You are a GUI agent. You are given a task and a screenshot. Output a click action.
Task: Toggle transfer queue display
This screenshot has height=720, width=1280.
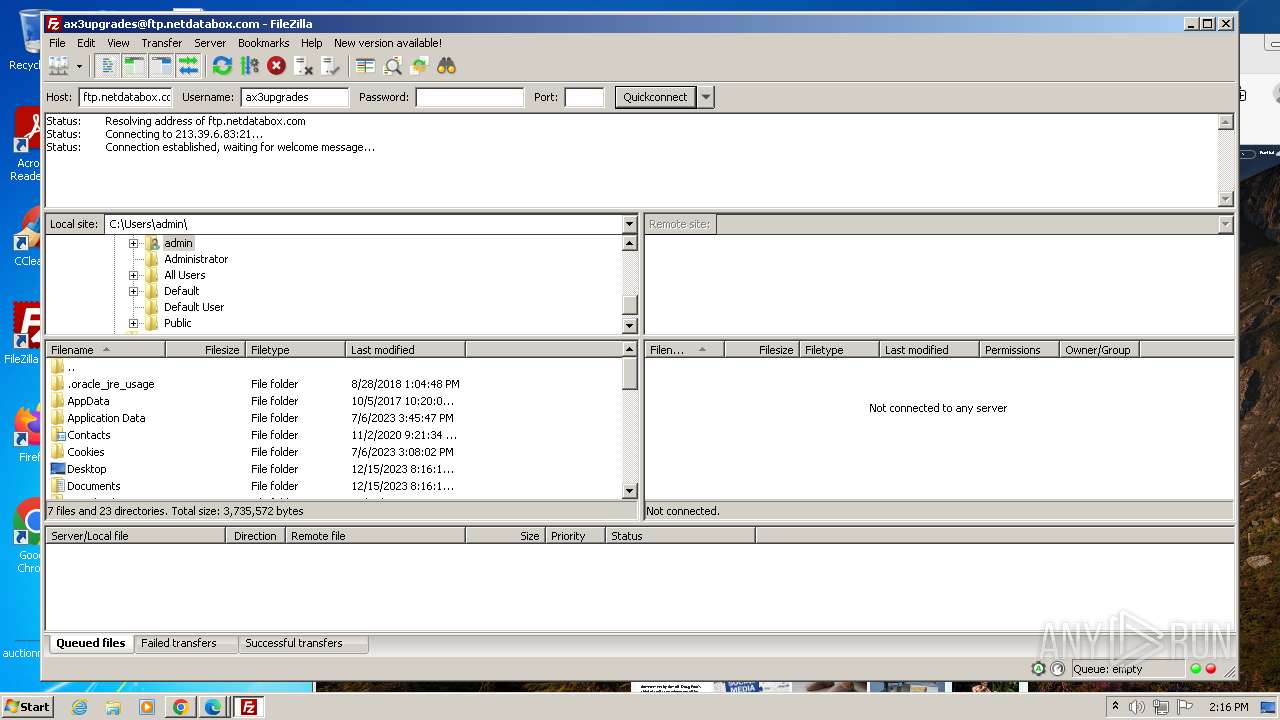(x=188, y=66)
